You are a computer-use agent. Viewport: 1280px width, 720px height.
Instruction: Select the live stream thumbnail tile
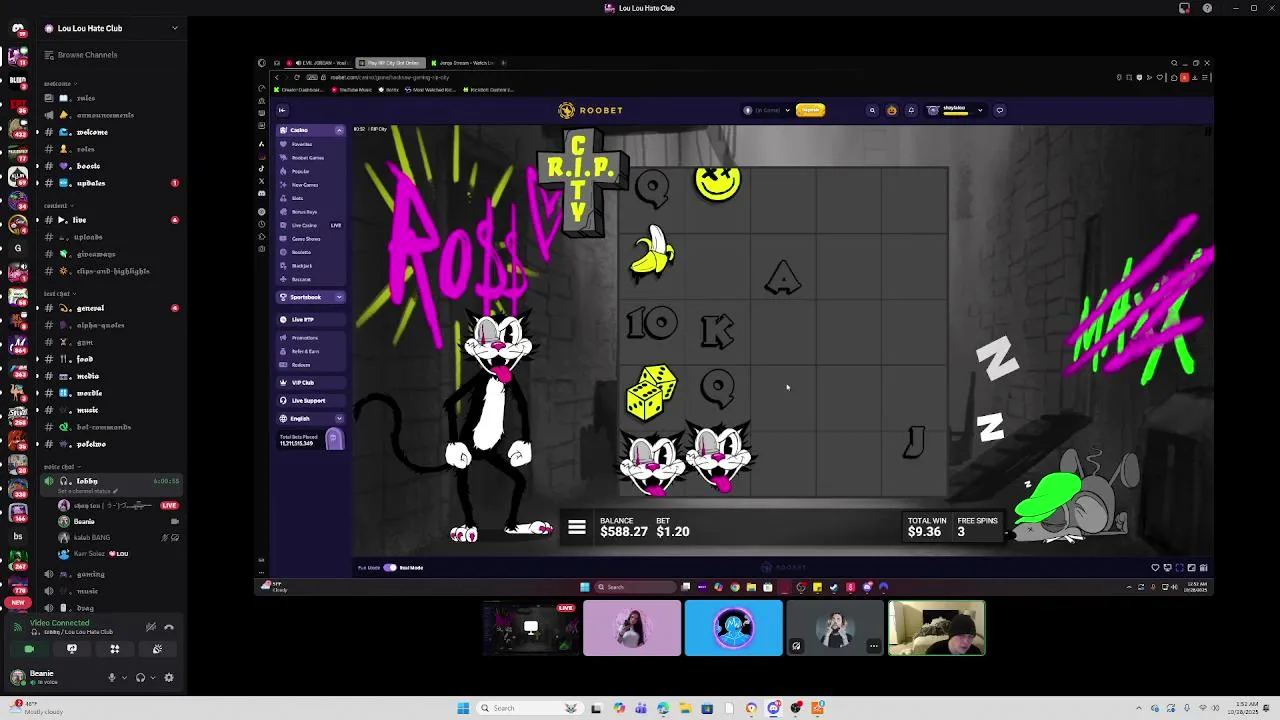coord(530,628)
